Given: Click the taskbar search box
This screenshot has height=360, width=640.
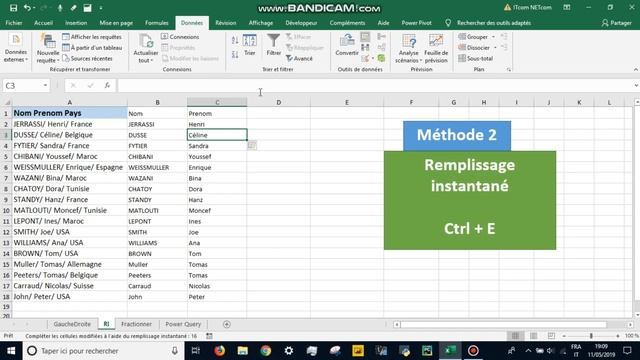Looking at the screenshot, I should tap(103, 351).
